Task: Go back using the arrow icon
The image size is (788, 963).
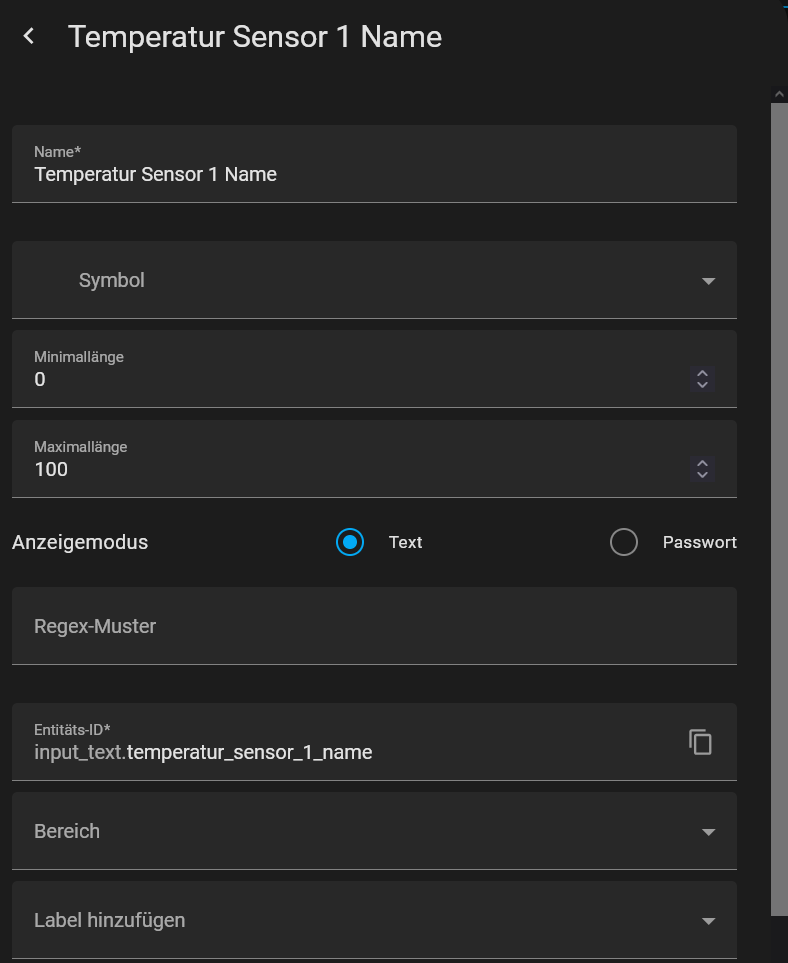Action: click(29, 36)
